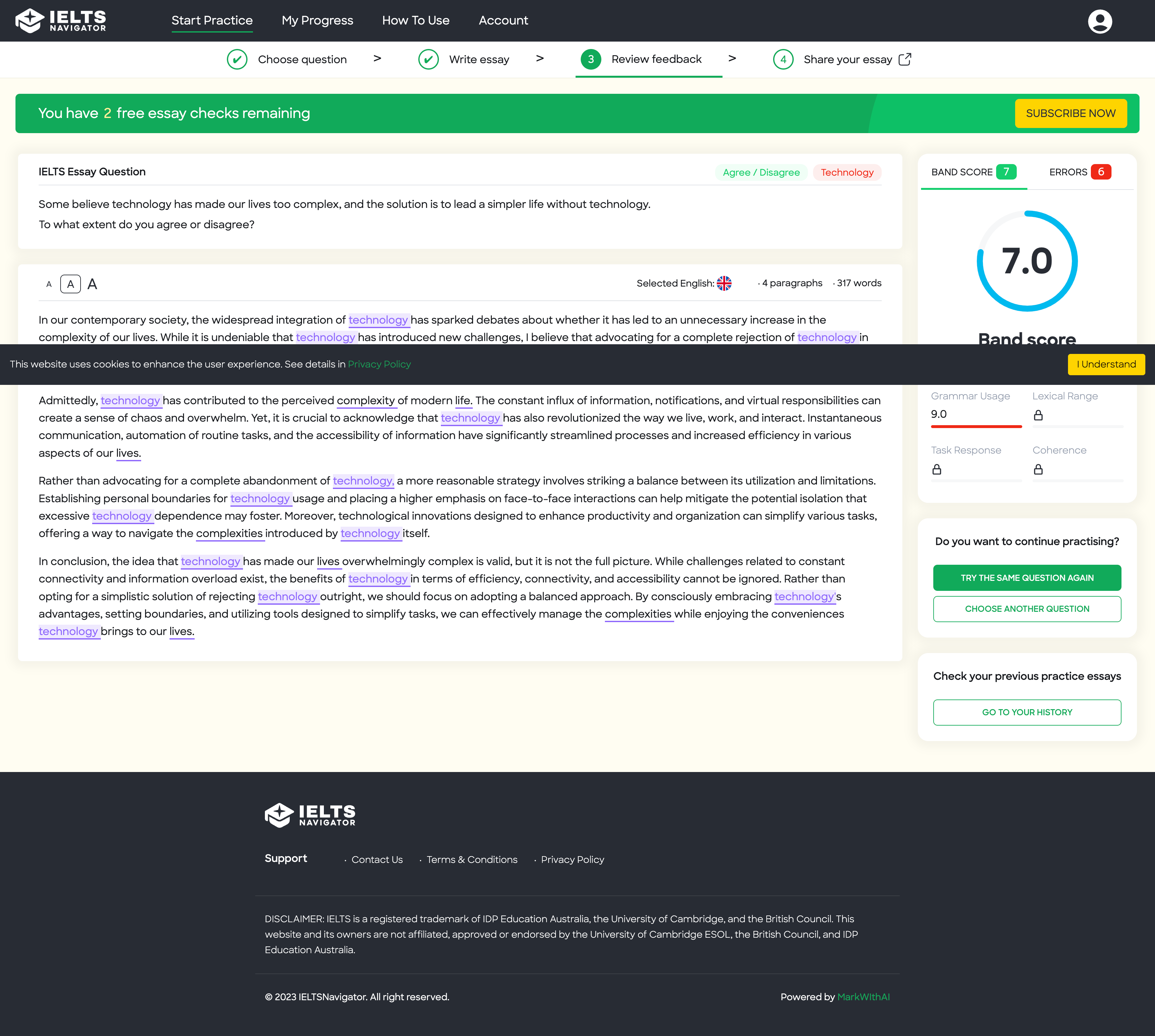Click the Technology topic tag
The width and height of the screenshot is (1155, 1036).
tap(847, 172)
